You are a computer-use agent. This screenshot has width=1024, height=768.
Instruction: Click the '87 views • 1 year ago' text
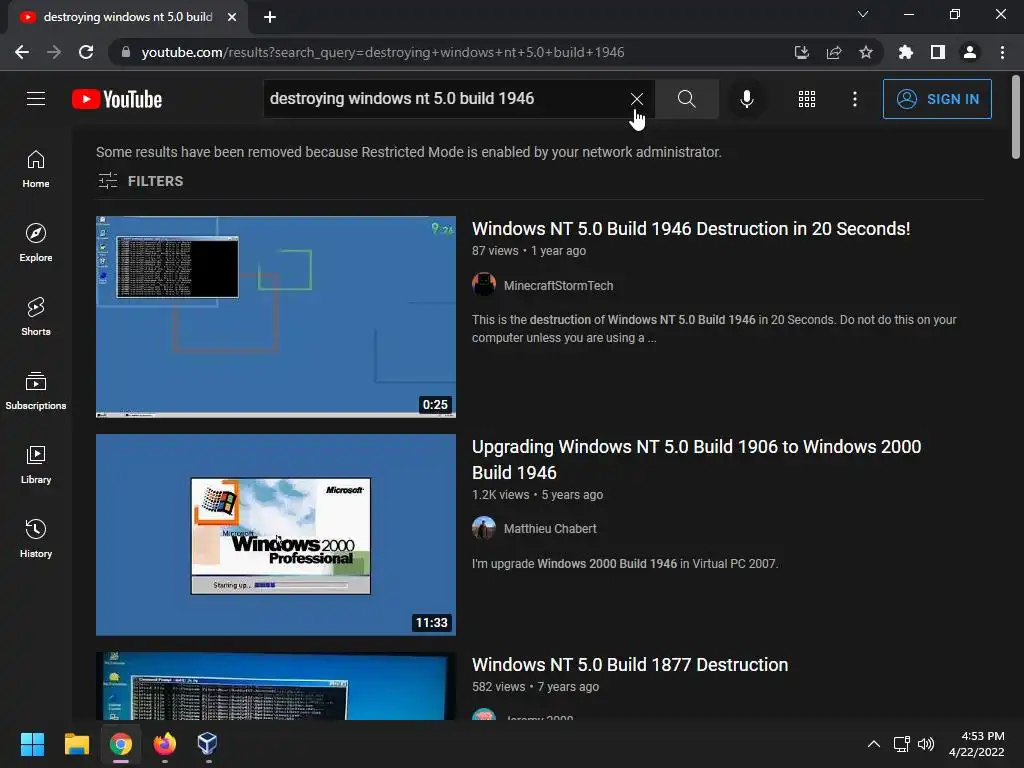pyautogui.click(x=529, y=251)
